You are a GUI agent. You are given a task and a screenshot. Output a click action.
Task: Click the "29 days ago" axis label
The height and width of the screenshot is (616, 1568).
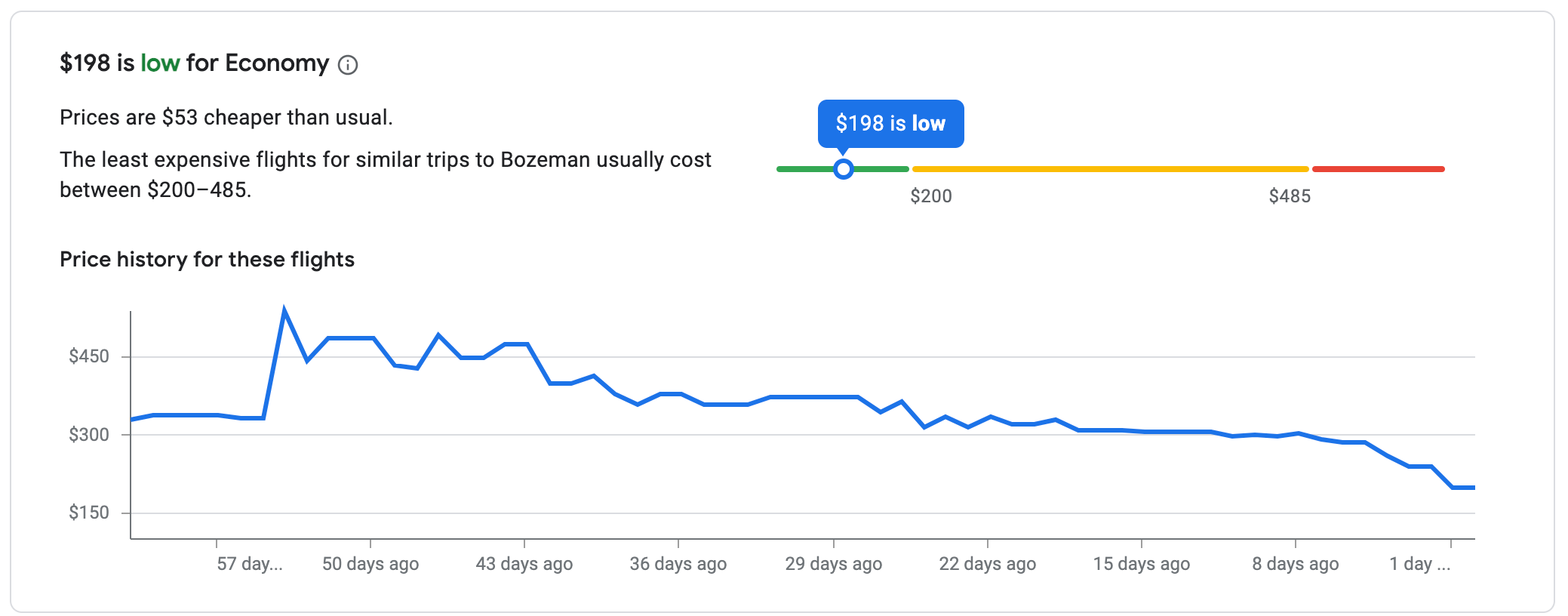click(x=834, y=564)
